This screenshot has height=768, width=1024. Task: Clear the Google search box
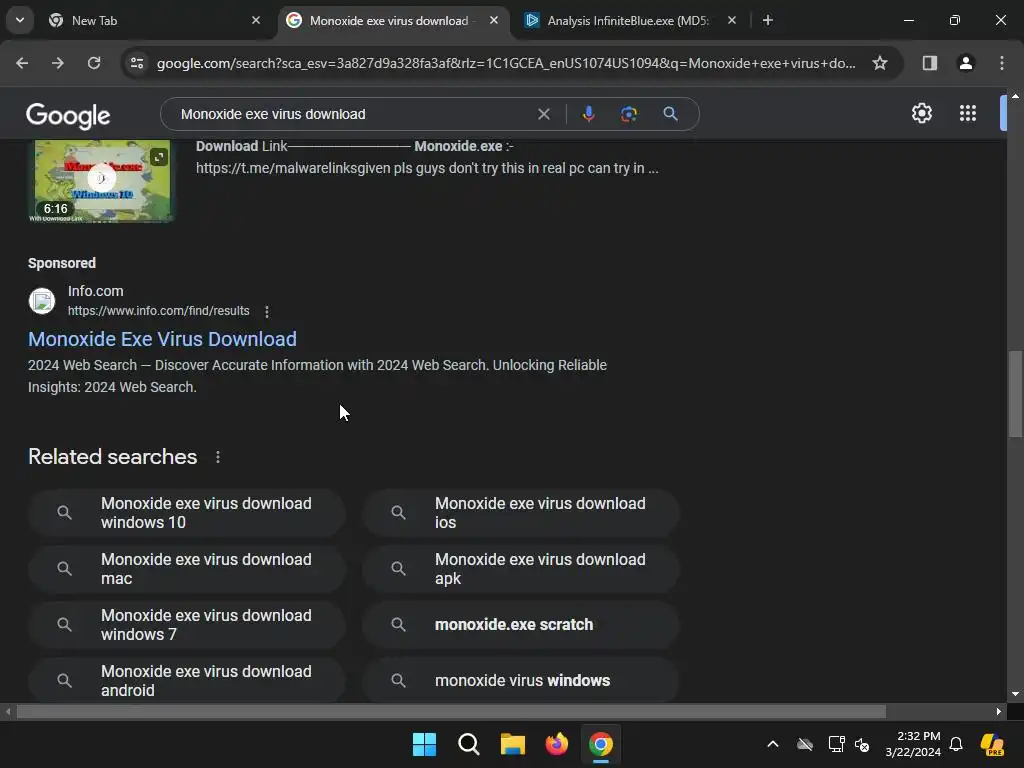(543, 114)
